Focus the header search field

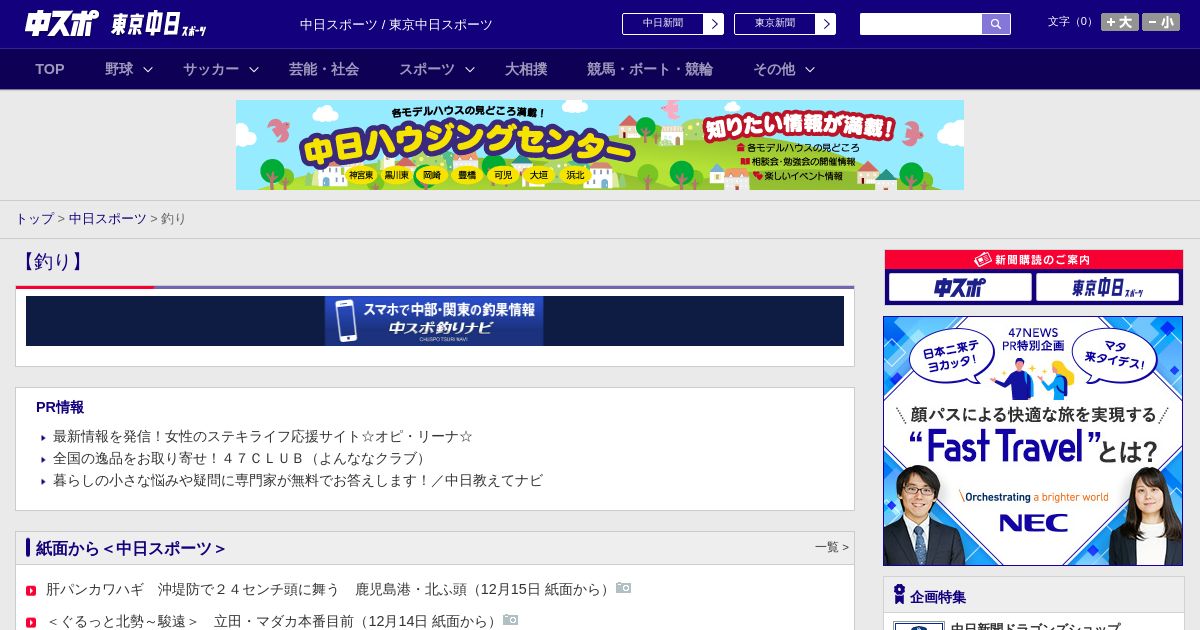tap(921, 24)
